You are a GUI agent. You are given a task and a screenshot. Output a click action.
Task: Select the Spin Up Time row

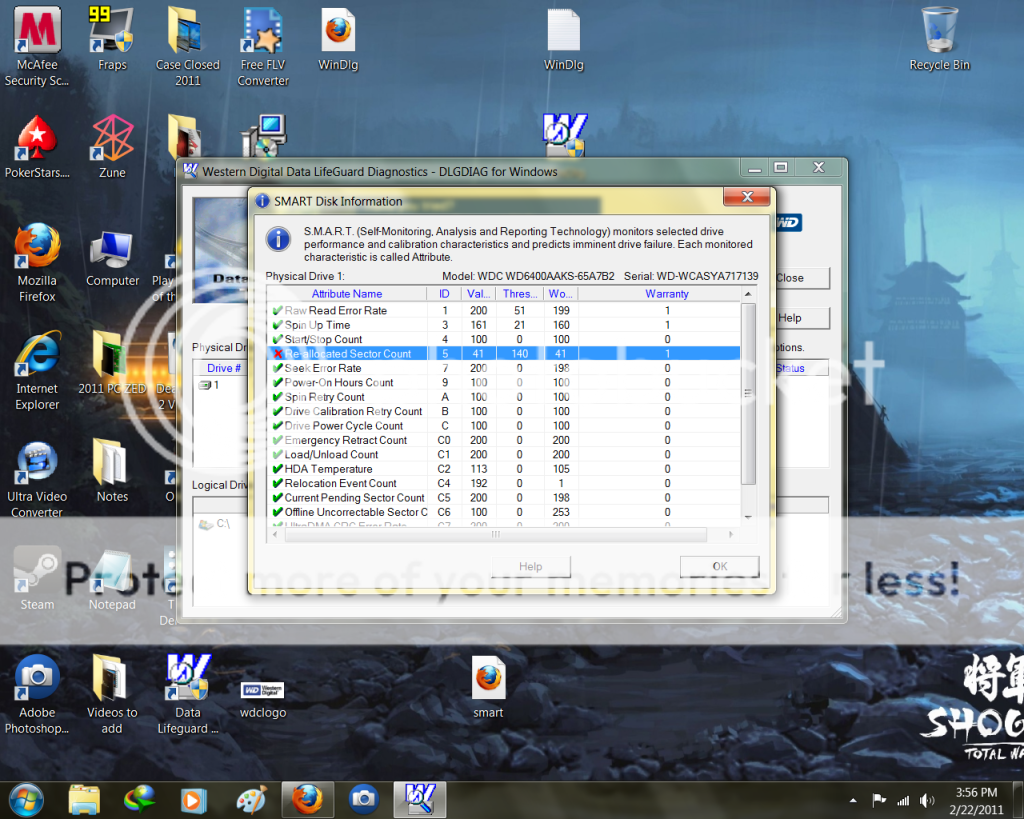(x=504, y=325)
